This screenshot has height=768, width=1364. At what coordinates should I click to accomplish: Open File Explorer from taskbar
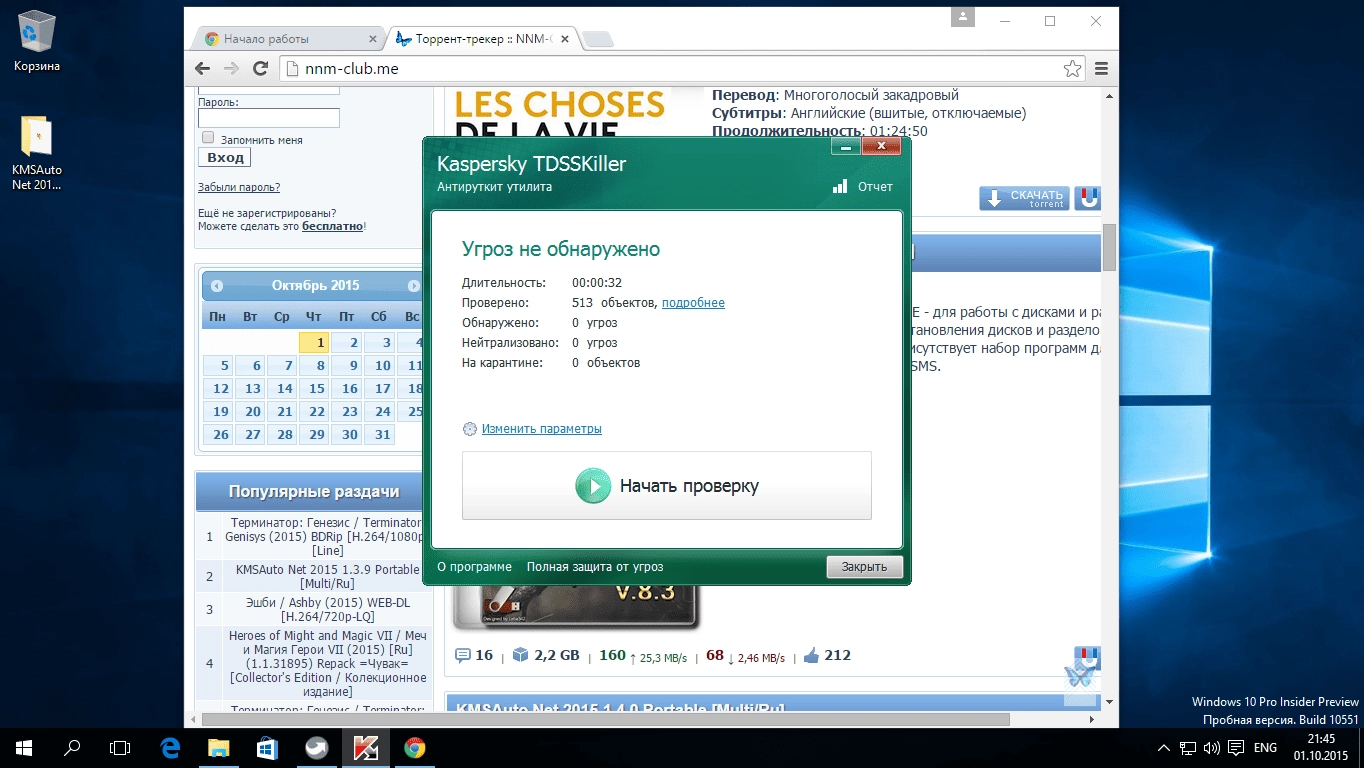pos(218,747)
